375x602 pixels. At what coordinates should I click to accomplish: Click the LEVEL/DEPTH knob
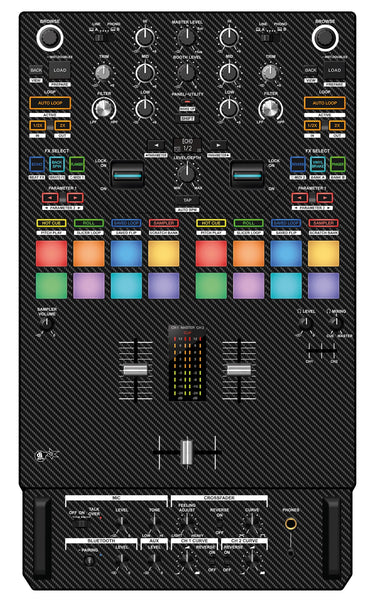pyautogui.click(x=187, y=173)
